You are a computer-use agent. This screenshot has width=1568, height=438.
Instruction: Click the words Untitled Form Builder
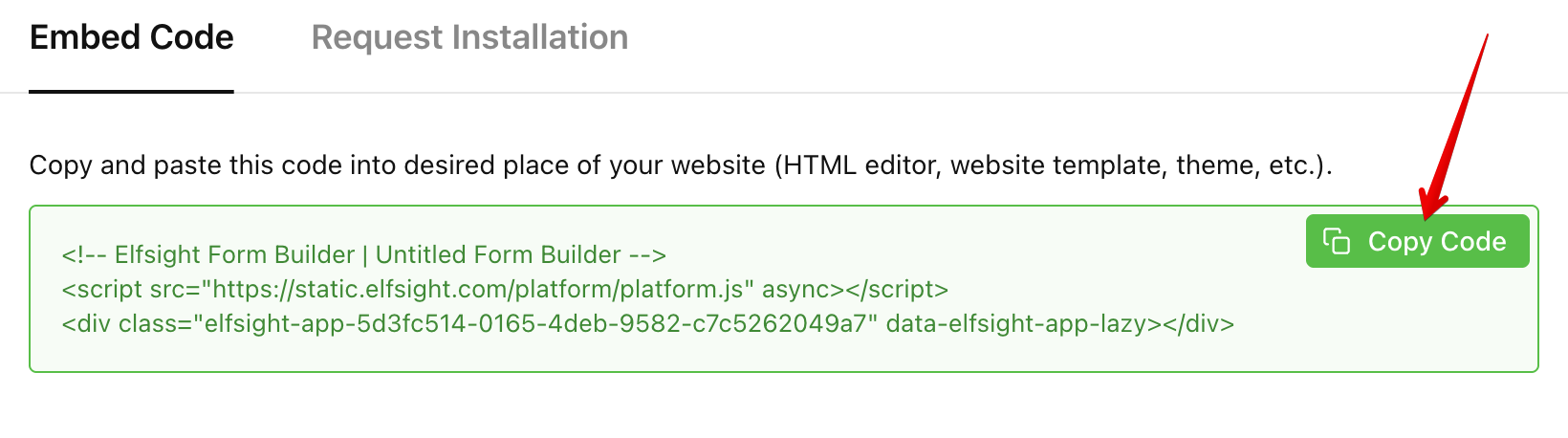[498, 254]
